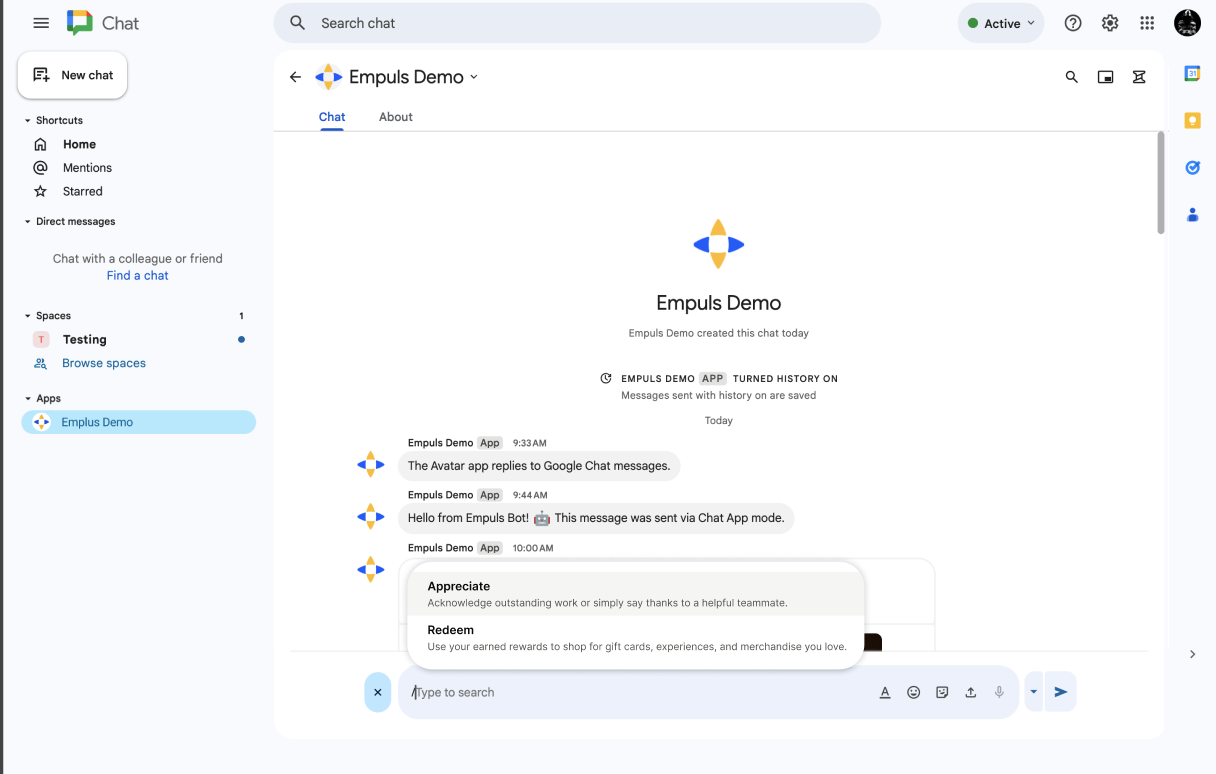Viewport: 1216px width, 774px height.
Task: Search in this chat via magnifier icon
Action: point(1072,77)
